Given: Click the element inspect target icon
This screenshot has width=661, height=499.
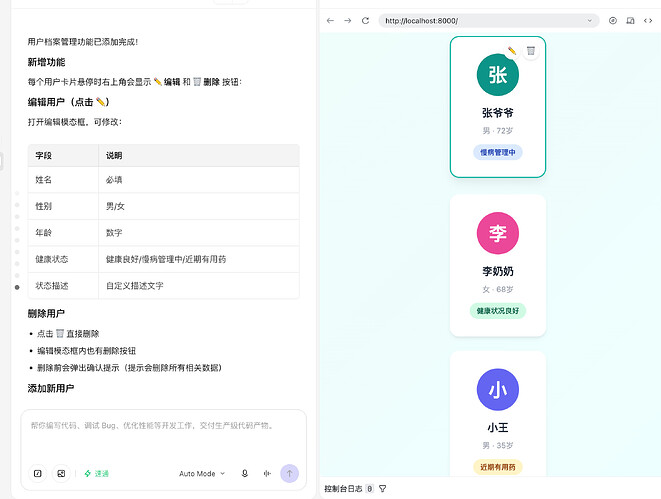Looking at the screenshot, I should 613,21.
